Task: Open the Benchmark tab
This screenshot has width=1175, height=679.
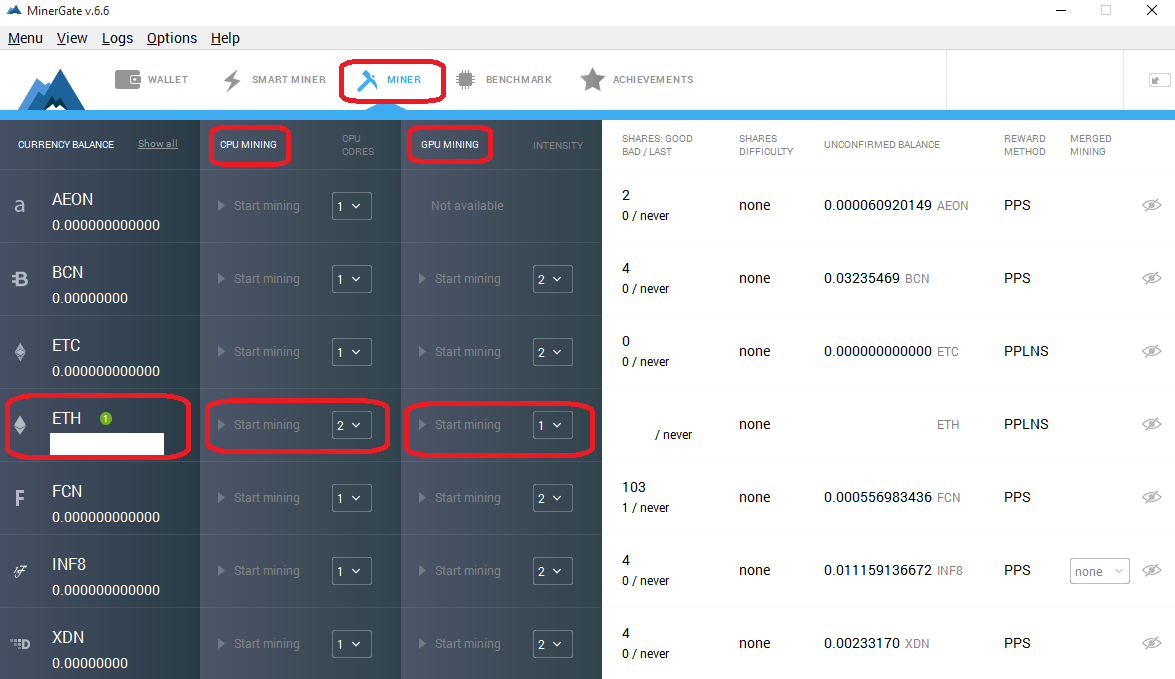Action: (504, 79)
